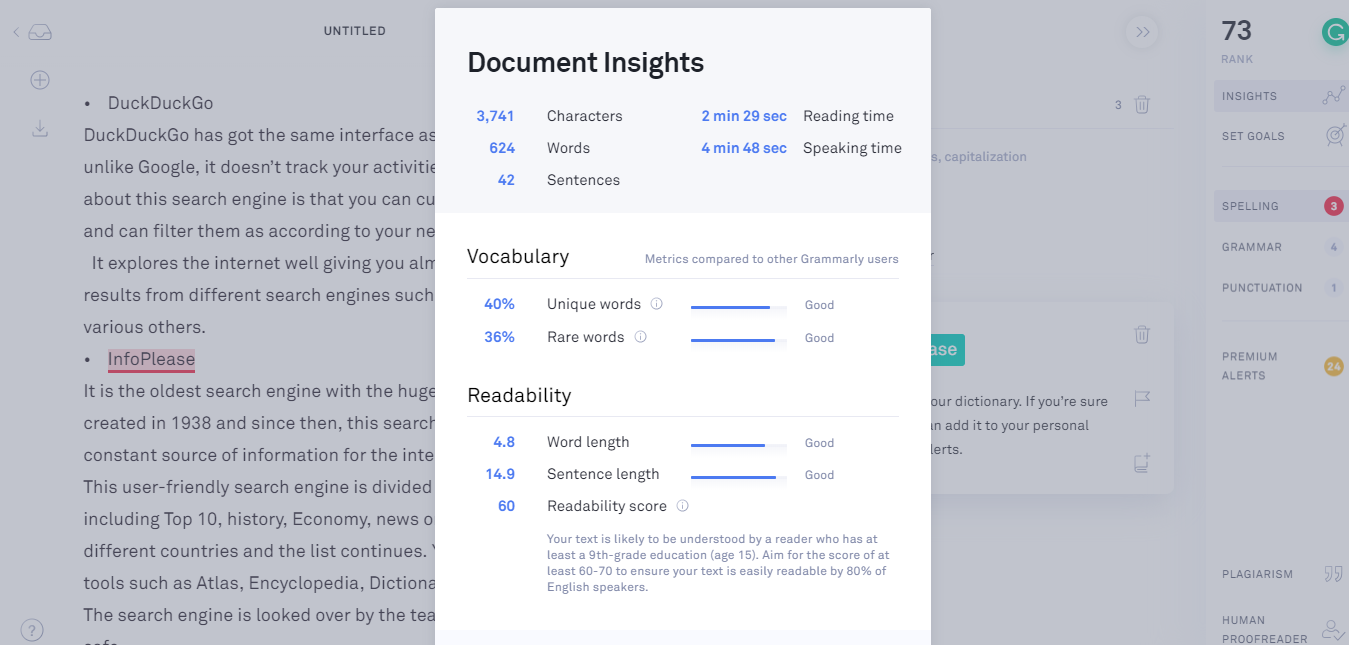The image size is (1349, 645).
Task: Click the info icon beside Unique words
Action: click(x=657, y=304)
